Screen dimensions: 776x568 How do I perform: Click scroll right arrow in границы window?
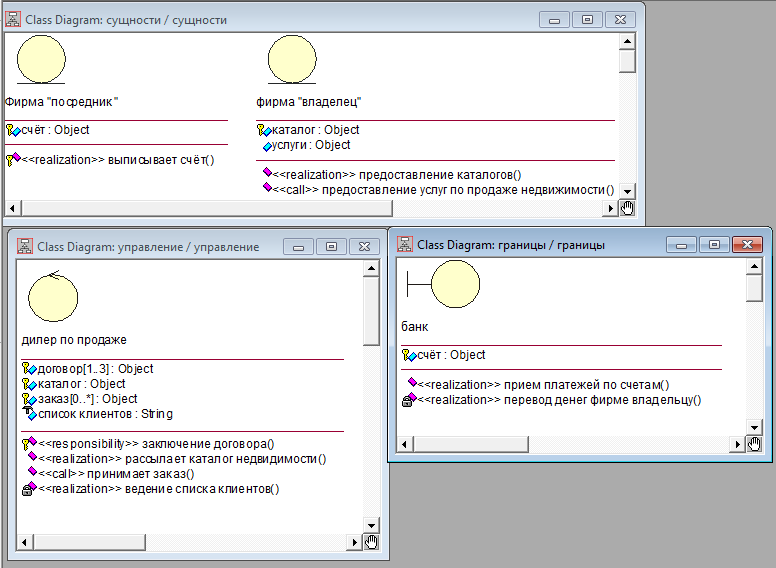point(737,444)
